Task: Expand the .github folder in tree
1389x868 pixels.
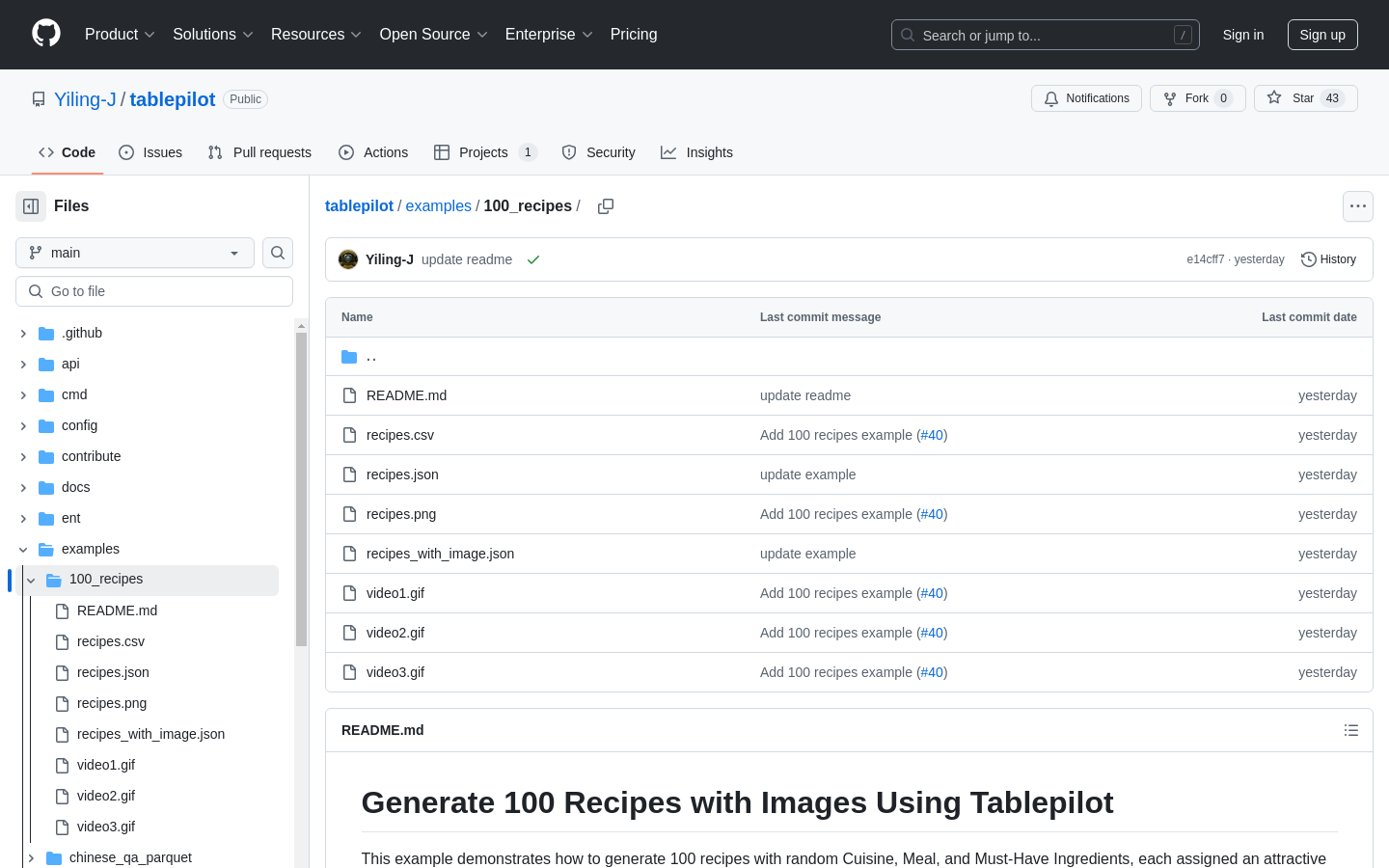Action: click(x=23, y=333)
